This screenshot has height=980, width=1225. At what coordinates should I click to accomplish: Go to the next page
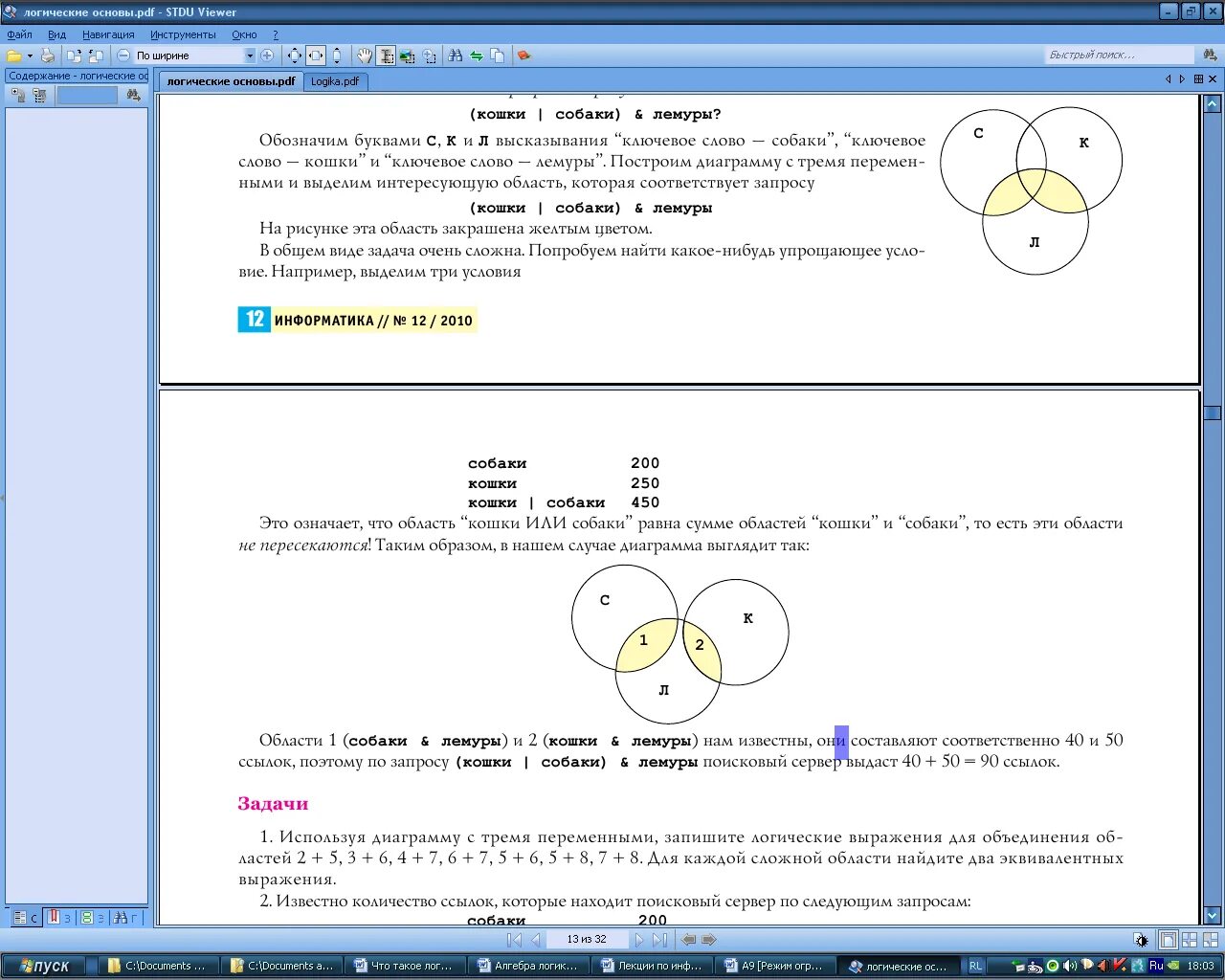click(x=638, y=940)
